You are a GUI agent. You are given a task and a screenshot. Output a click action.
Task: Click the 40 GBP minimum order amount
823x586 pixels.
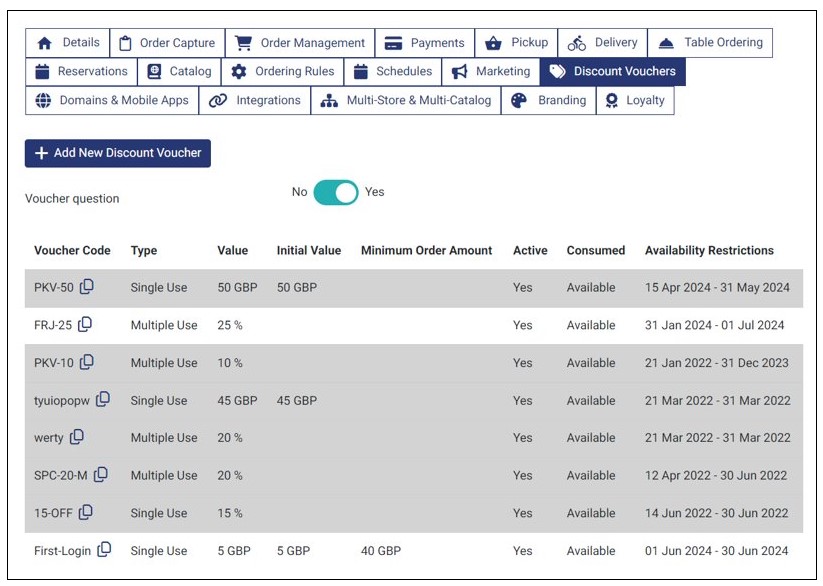[381, 551]
